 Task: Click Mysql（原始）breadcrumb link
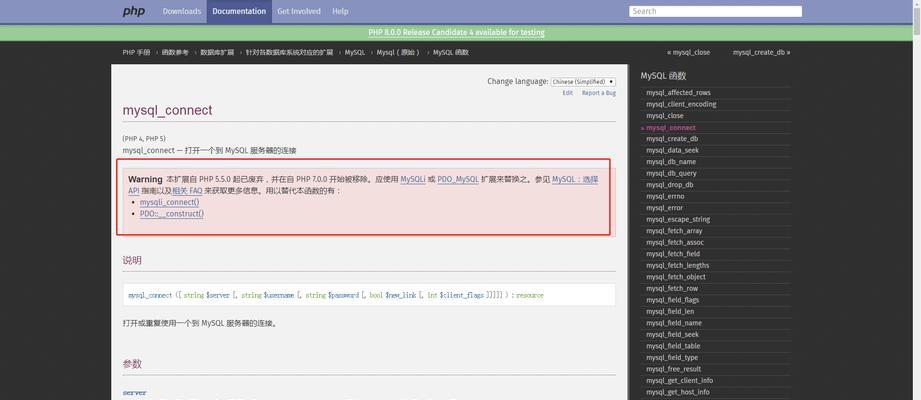(x=399, y=52)
